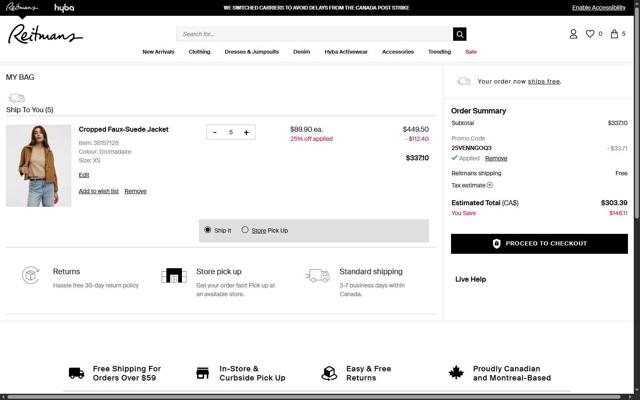Click the search magnifier button
640x400 pixels.
coord(460,34)
